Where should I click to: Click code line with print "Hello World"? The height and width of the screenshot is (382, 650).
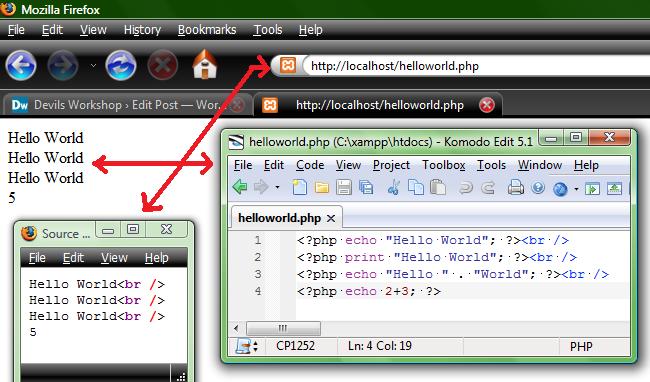[x=437, y=257]
